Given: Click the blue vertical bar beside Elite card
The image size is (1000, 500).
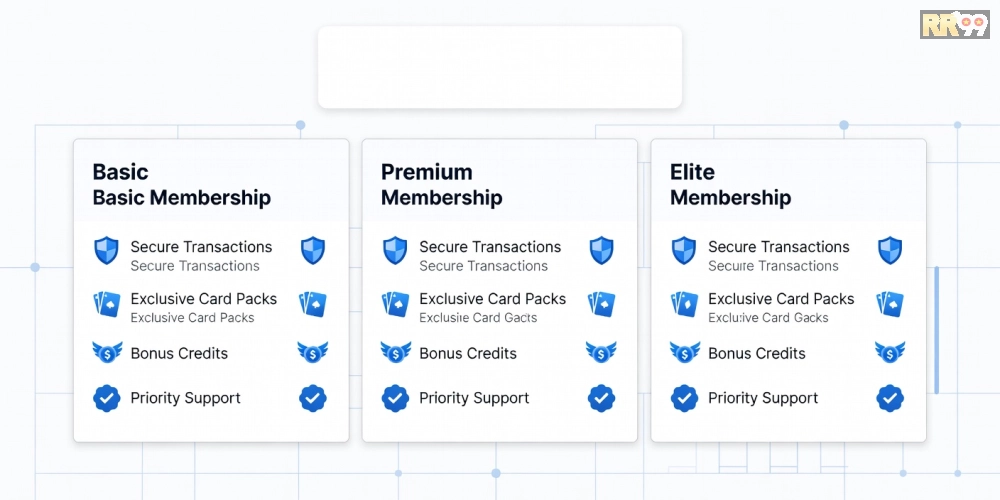Looking at the screenshot, I should tap(936, 330).
